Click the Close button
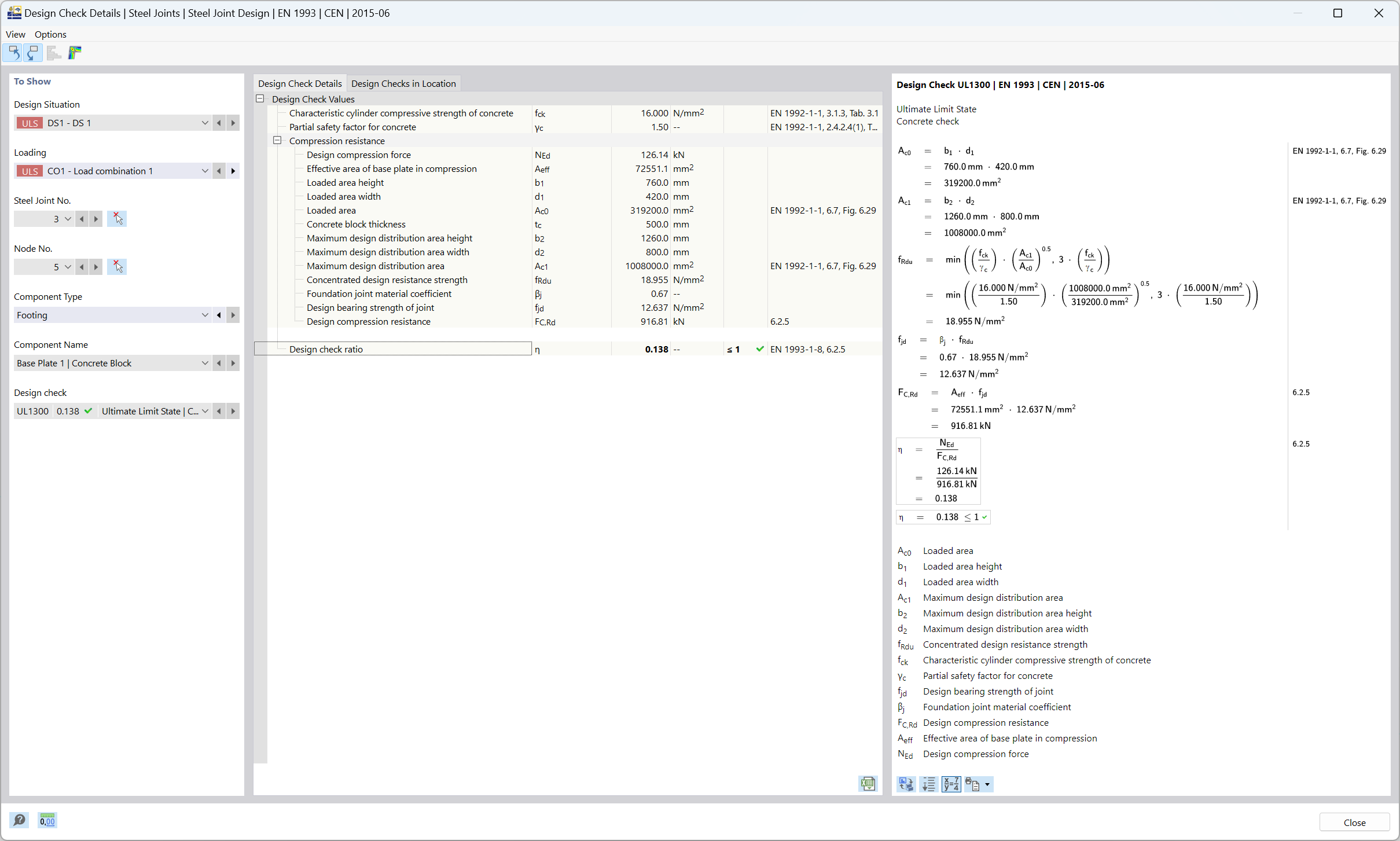1400x841 pixels. tap(1356, 821)
